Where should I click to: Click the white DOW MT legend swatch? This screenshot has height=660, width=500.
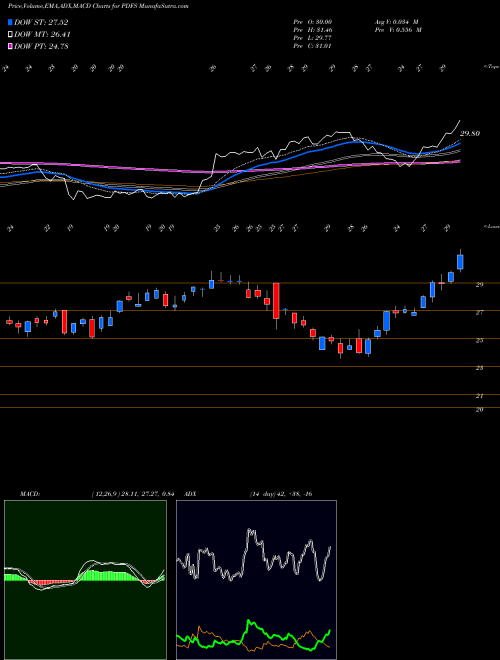click(x=10, y=35)
